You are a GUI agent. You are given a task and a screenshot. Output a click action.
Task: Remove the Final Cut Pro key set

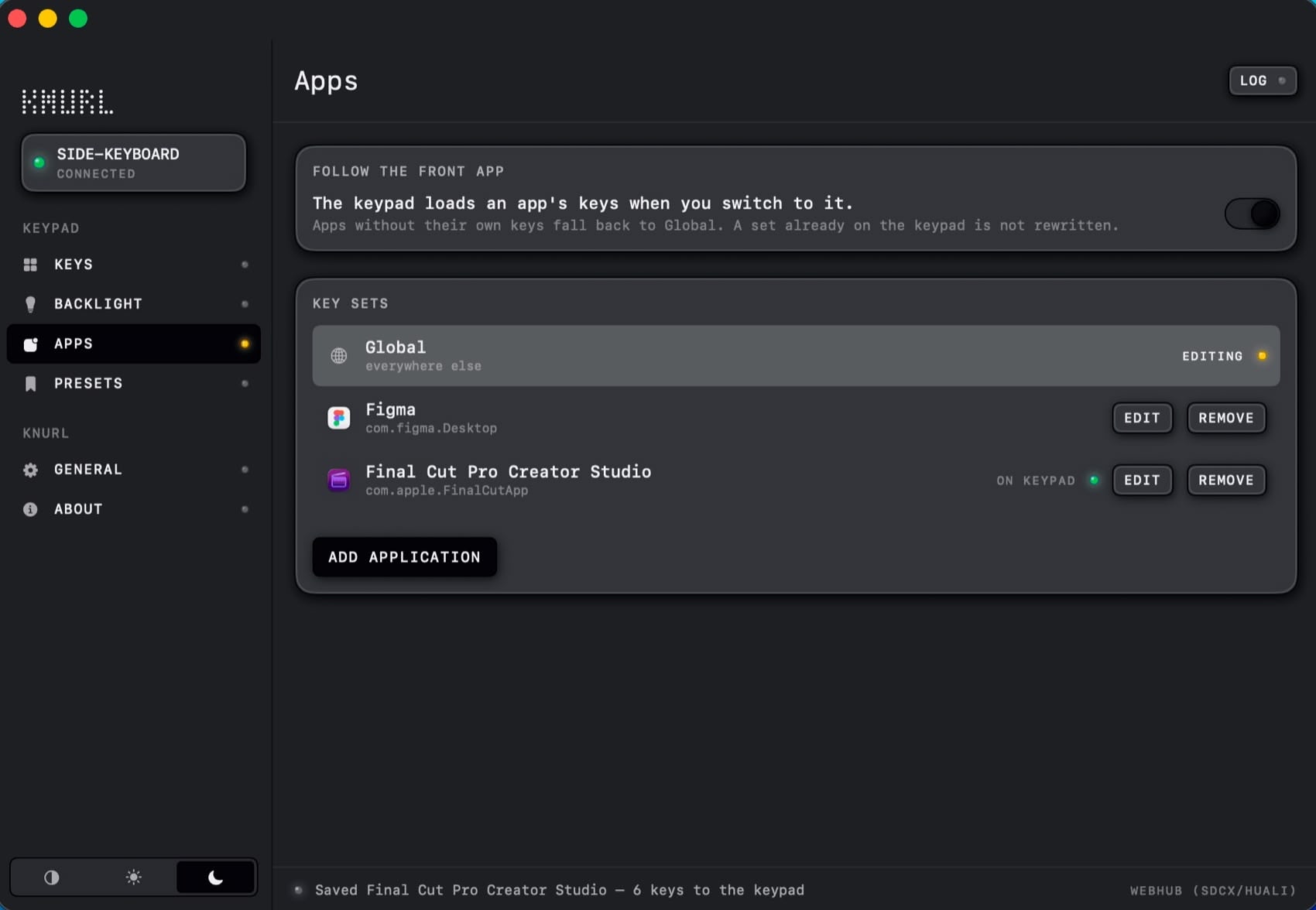(1226, 480)
